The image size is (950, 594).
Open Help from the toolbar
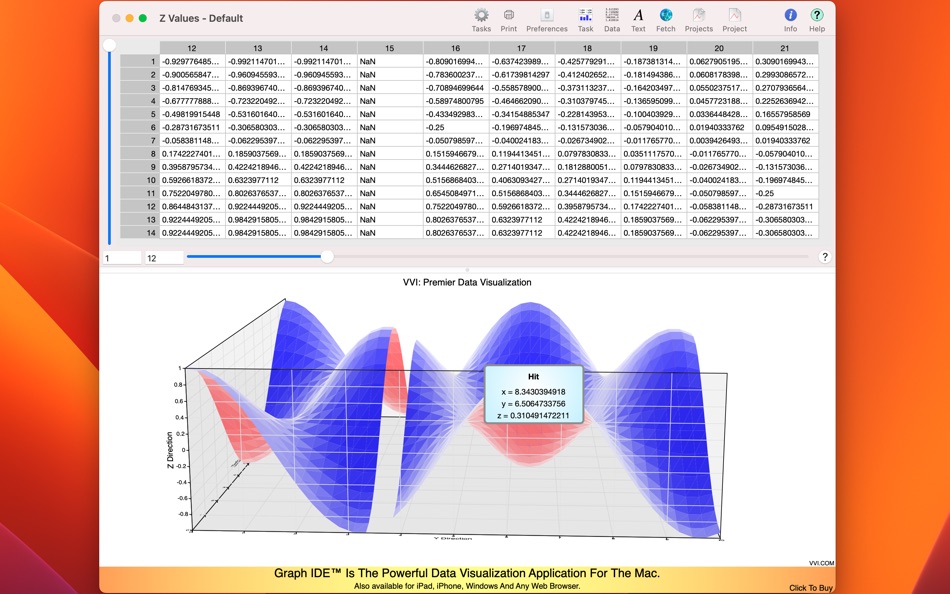(x=817, y=16)
